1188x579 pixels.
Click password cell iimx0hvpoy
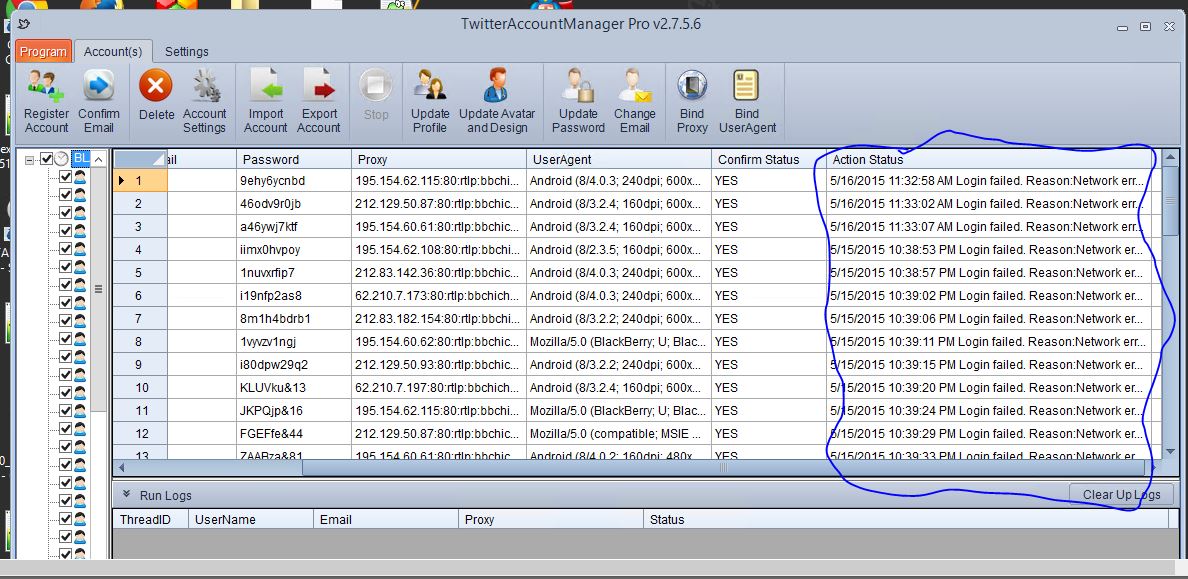[x=294, y=249]
